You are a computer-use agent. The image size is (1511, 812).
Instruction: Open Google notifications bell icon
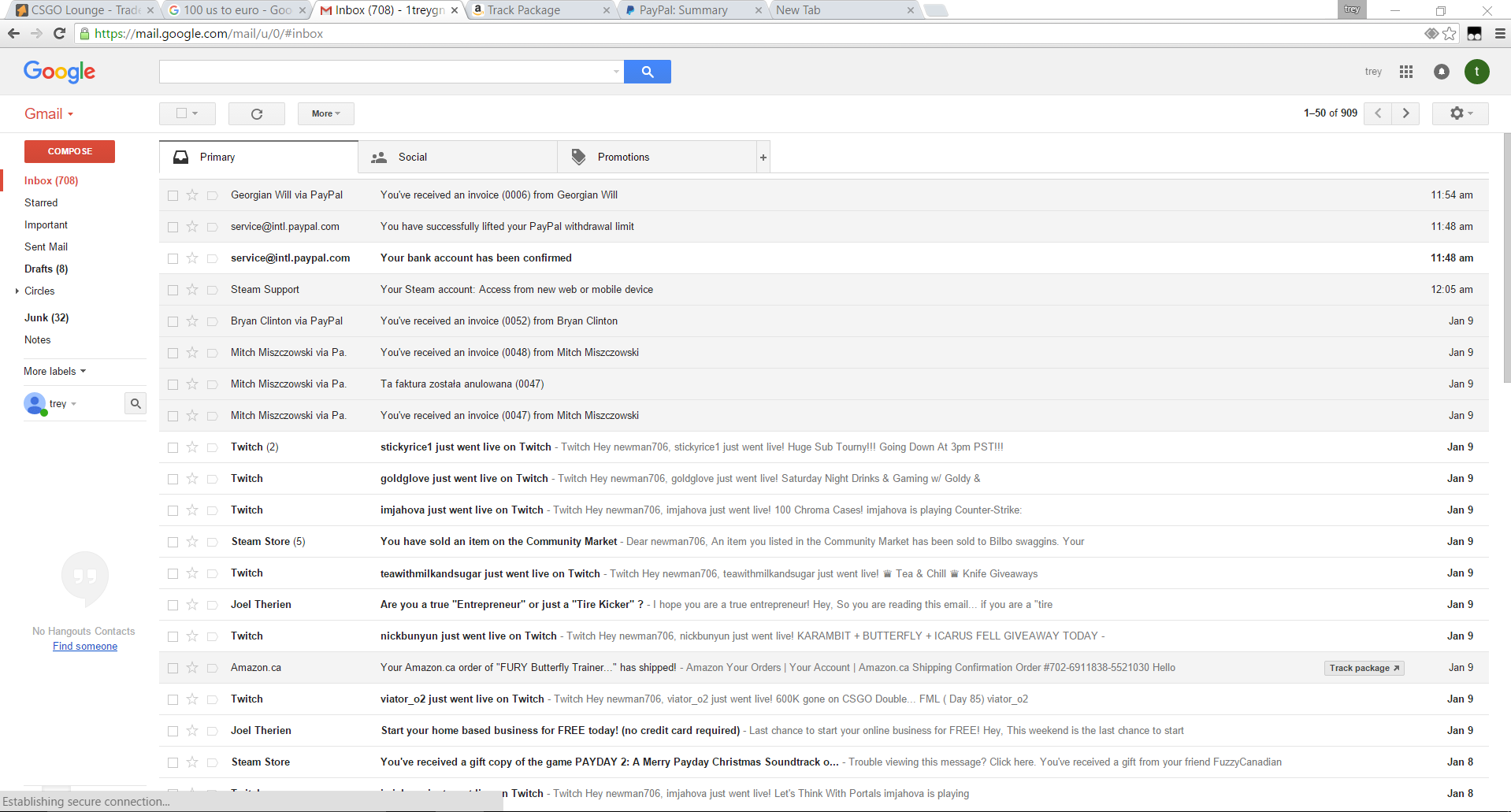tap(1441, 72)
